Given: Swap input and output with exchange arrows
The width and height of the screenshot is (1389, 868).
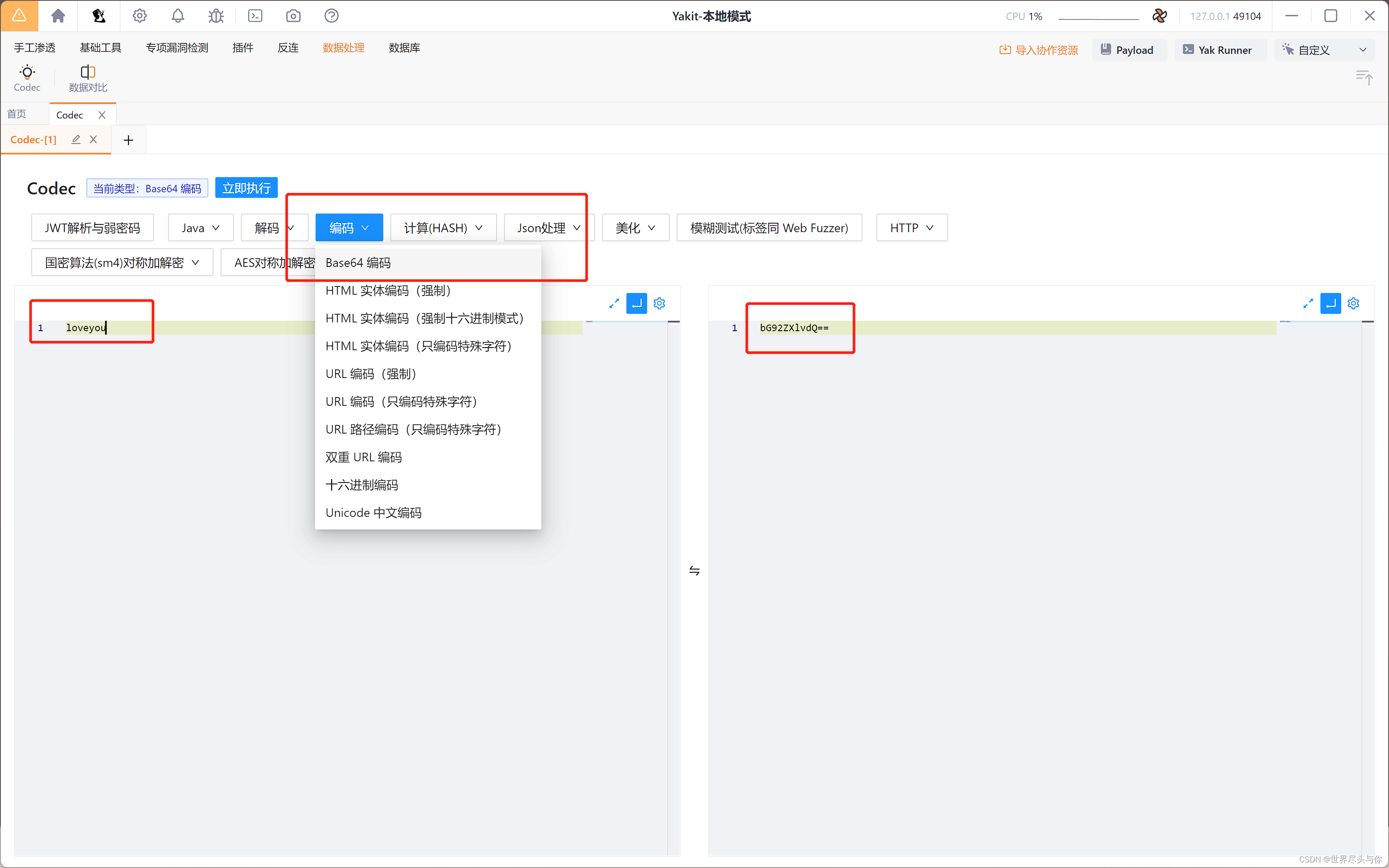Looking at the screenshot, I should pos(694,571).
